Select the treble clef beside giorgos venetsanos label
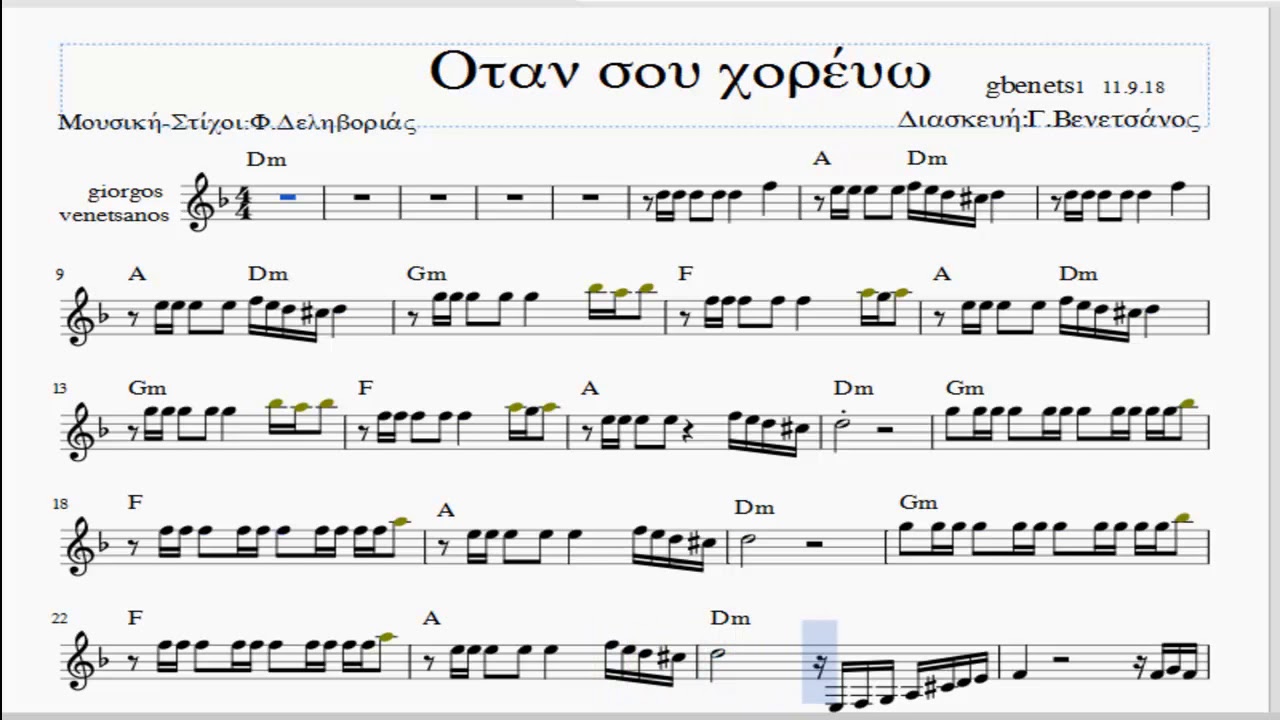Viewport: 1280px width, 720px height. pyautogui.click(x=200, y=203)
